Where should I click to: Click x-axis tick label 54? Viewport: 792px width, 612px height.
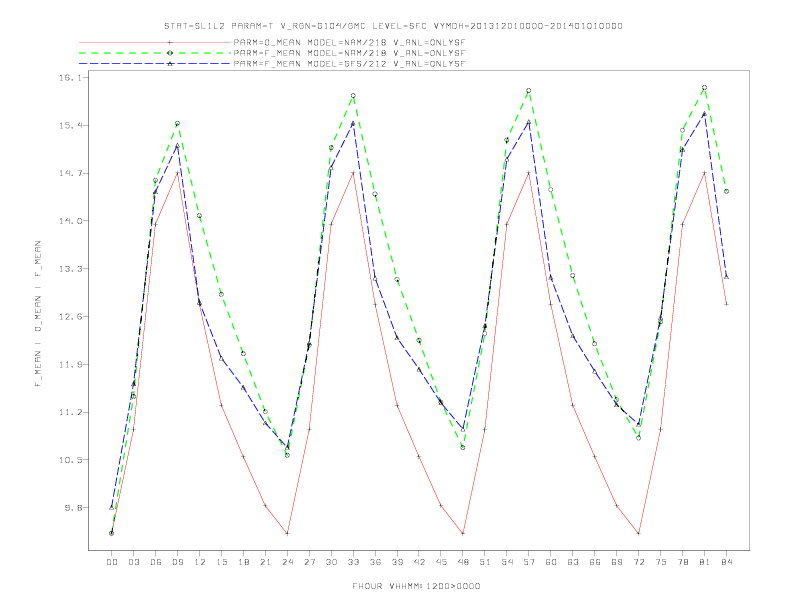click(507, 562)
